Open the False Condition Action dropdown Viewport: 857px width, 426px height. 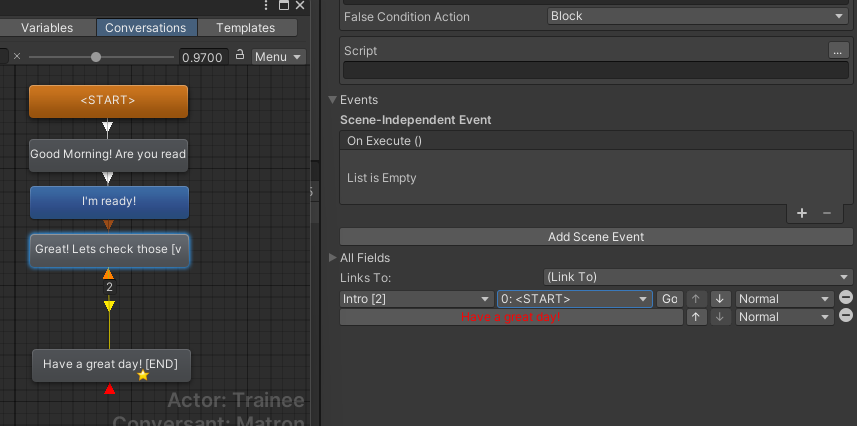697,16
